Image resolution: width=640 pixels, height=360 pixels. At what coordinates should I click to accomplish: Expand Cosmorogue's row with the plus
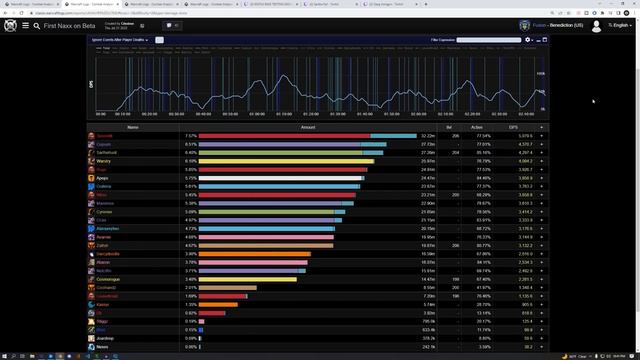(x=542, y=279)
